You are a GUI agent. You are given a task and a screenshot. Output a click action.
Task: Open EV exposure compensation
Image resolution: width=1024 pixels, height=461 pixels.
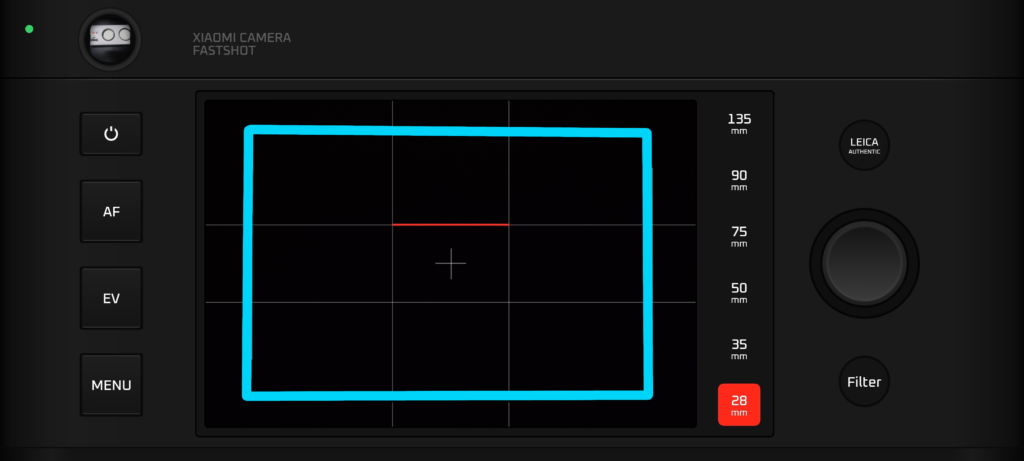(111, 298)
